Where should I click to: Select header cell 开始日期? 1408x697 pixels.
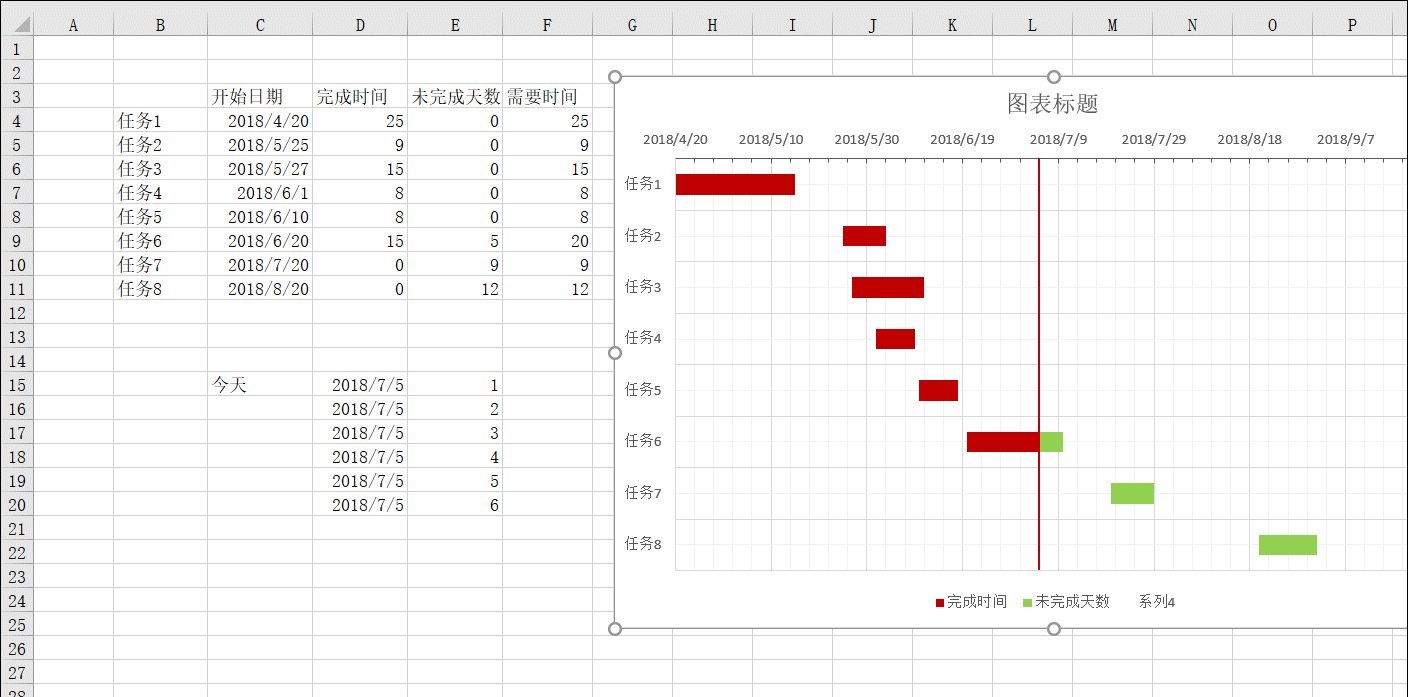(260, 97)
